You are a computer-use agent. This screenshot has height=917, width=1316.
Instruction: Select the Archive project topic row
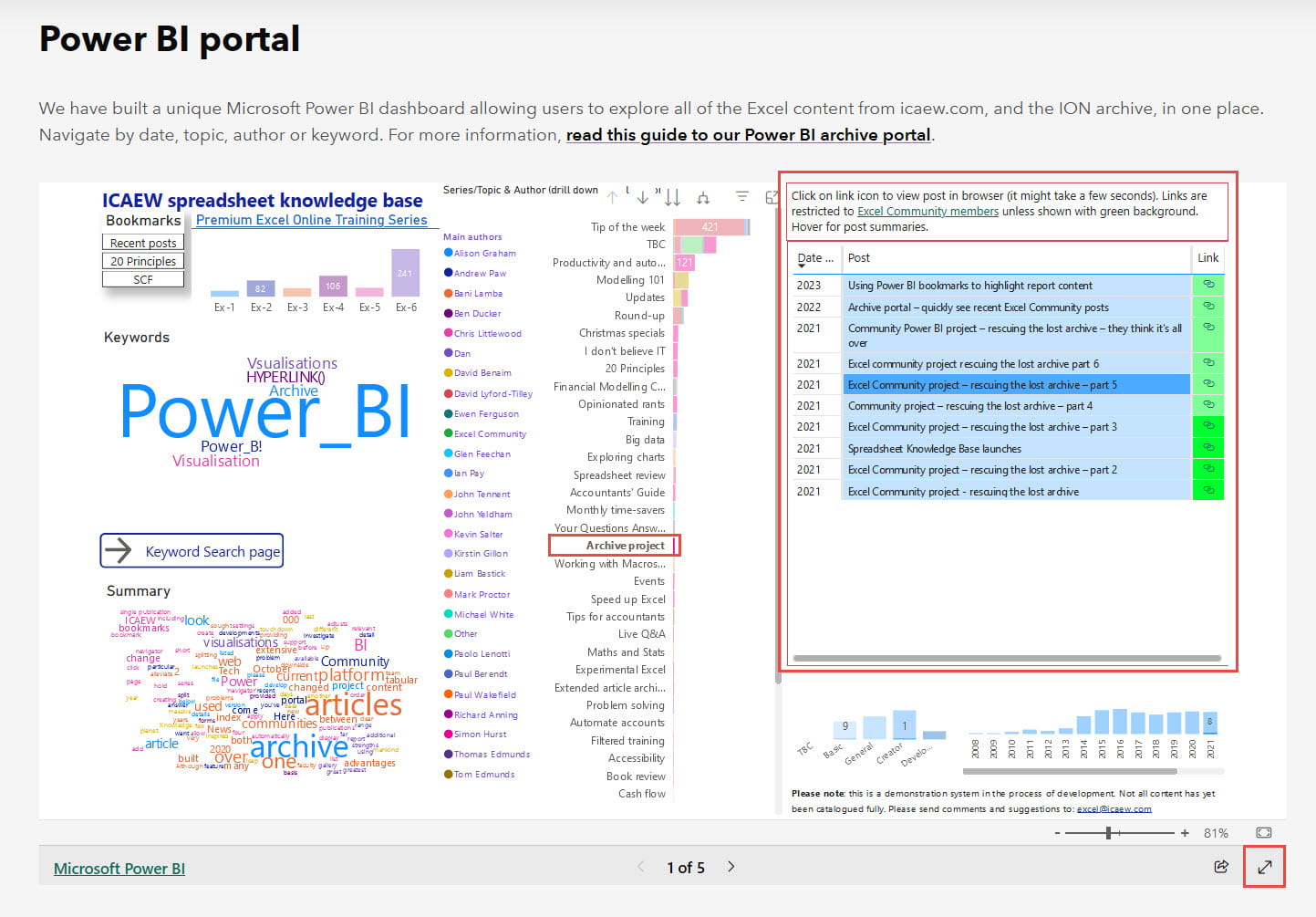625,546
